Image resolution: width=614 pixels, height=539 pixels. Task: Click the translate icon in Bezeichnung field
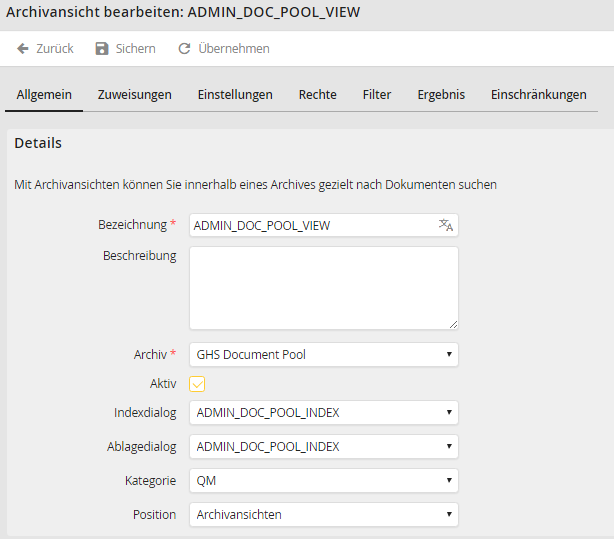click(446, 225)
